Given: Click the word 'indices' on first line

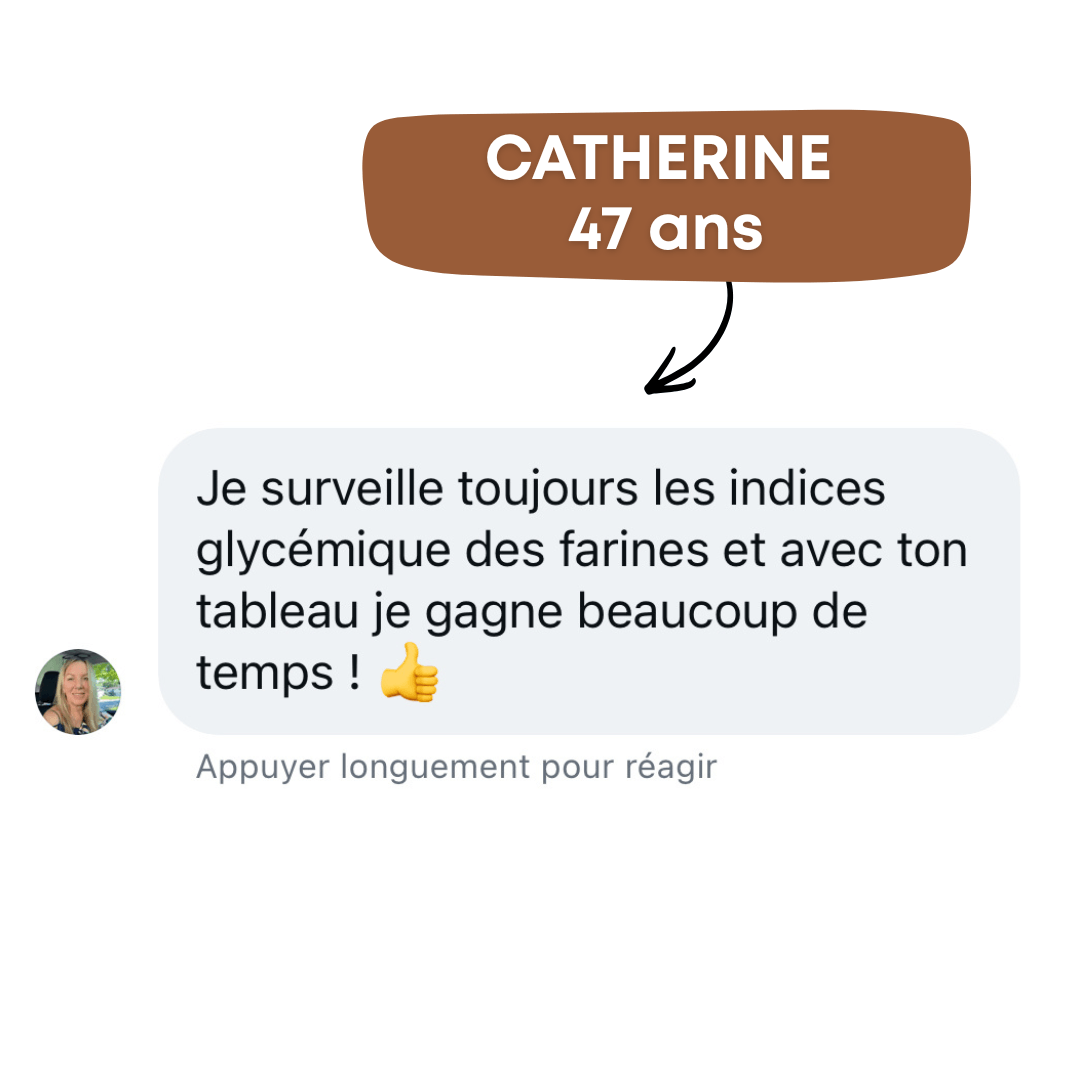Looking at the screenshot, I should 807,488.
